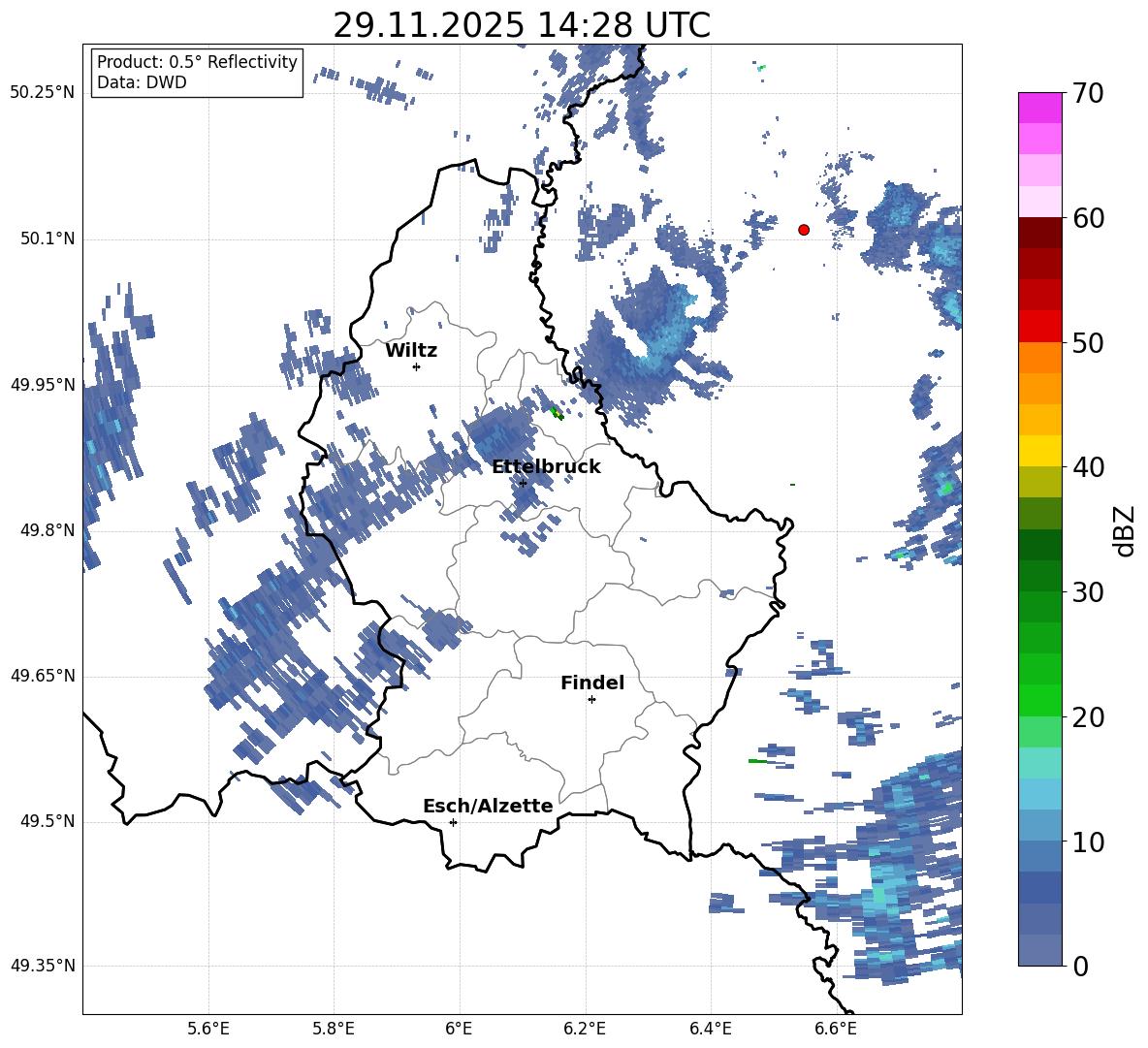1148x1048 pixels.
Task: Click the 6.2°E longitude label
Action: tap(585, 1029)
